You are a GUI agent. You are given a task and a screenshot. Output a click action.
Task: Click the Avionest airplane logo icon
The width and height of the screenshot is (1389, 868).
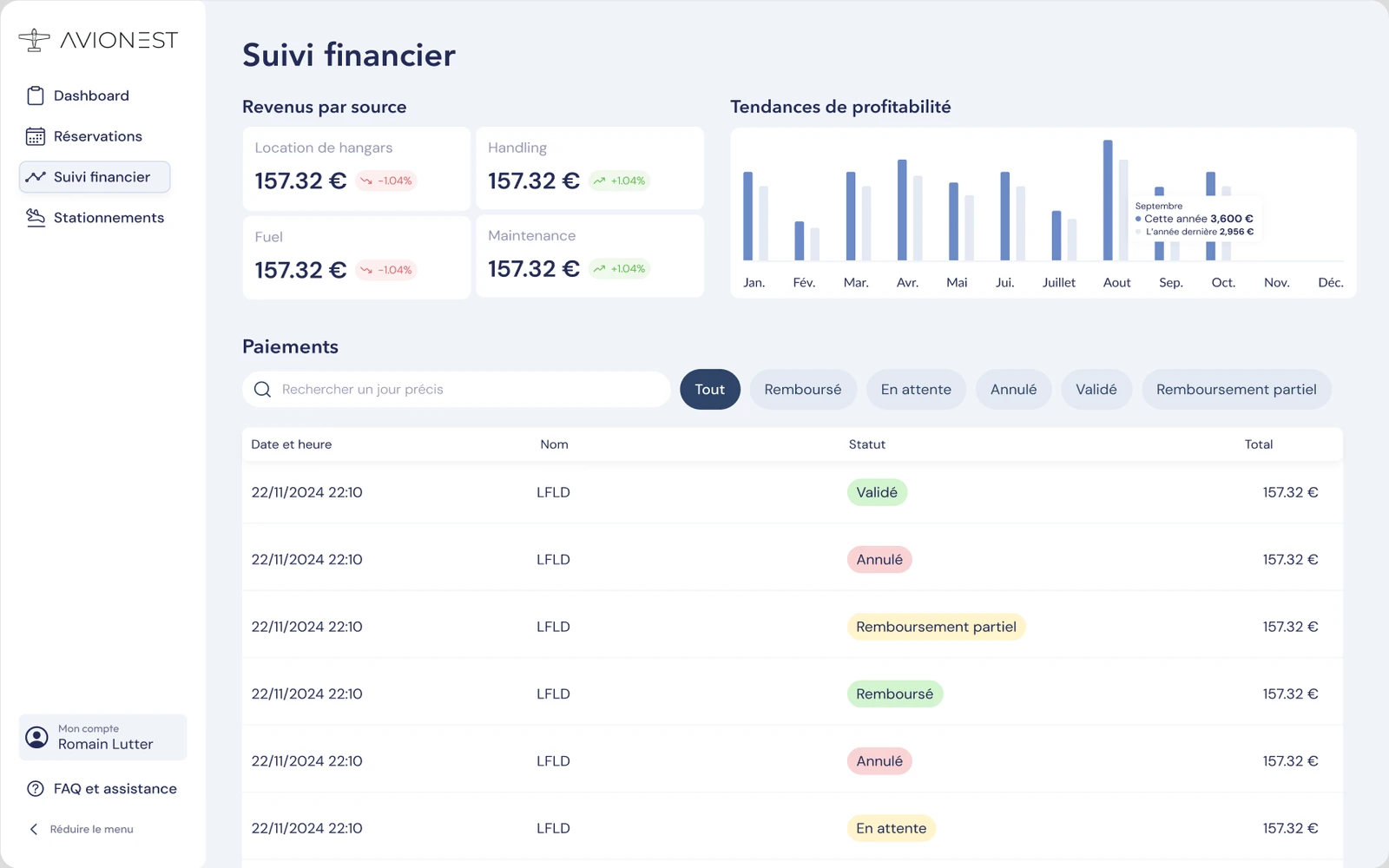point(35,40)
